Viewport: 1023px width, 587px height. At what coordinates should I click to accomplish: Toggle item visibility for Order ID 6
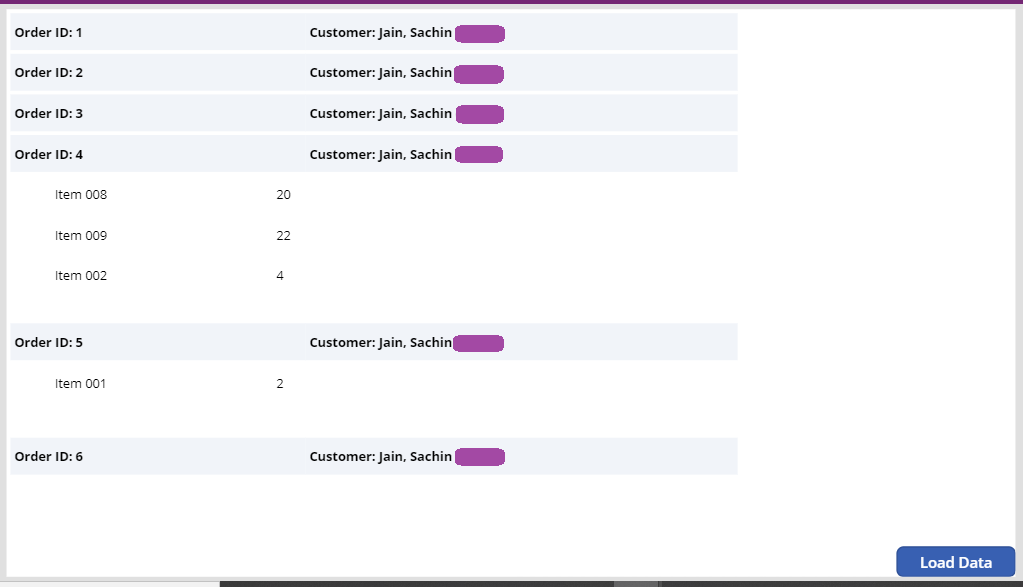[x=150, y=456]
